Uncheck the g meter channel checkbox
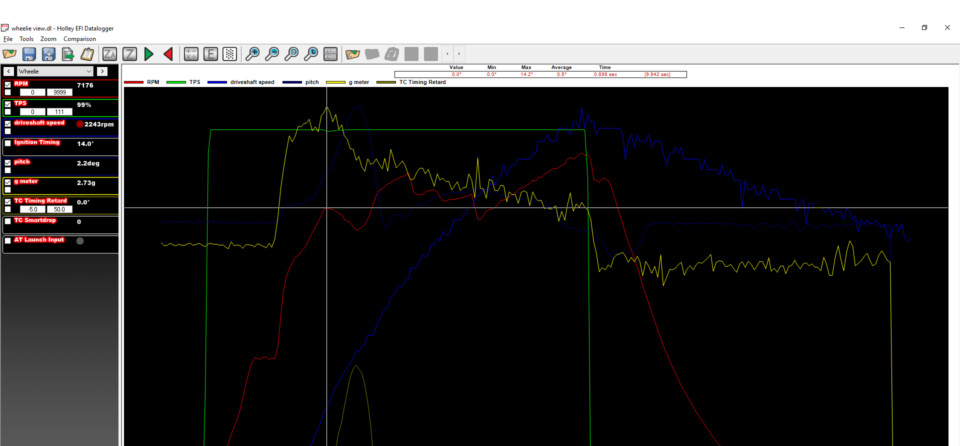This screenshot has width=960, height=446. coord(8,183)
